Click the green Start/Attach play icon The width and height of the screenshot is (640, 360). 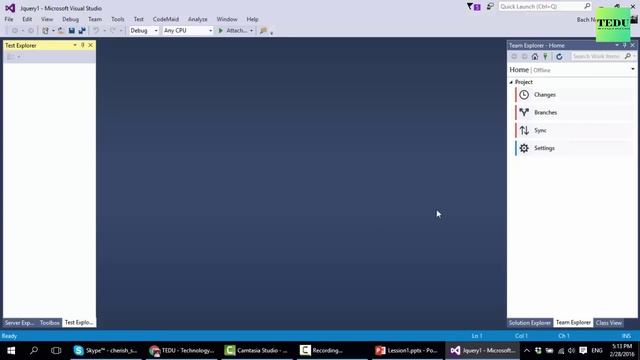(x=221, y=31)
